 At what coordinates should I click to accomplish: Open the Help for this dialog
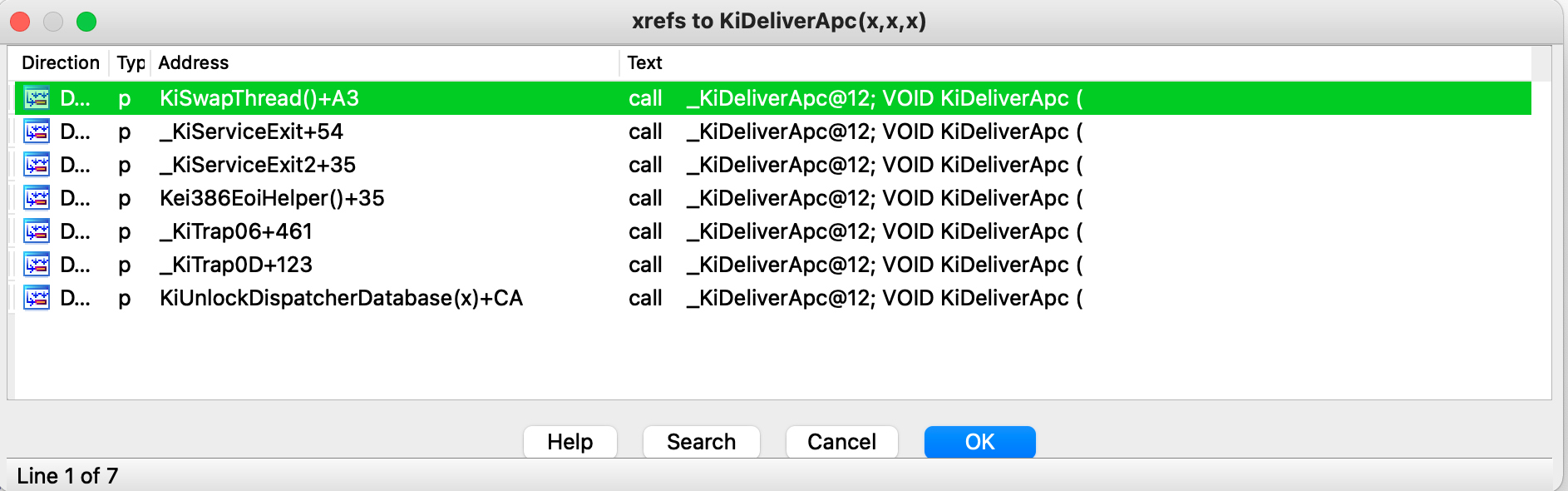pyautogui.click(x=570, y=442)
